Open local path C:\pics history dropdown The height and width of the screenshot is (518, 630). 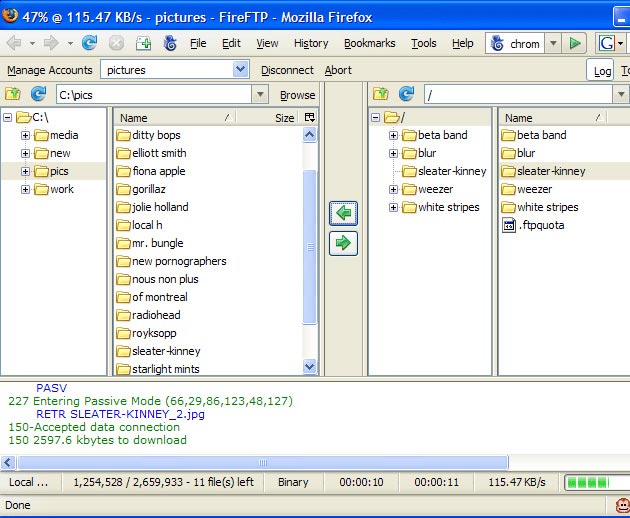tap(260, 95)
